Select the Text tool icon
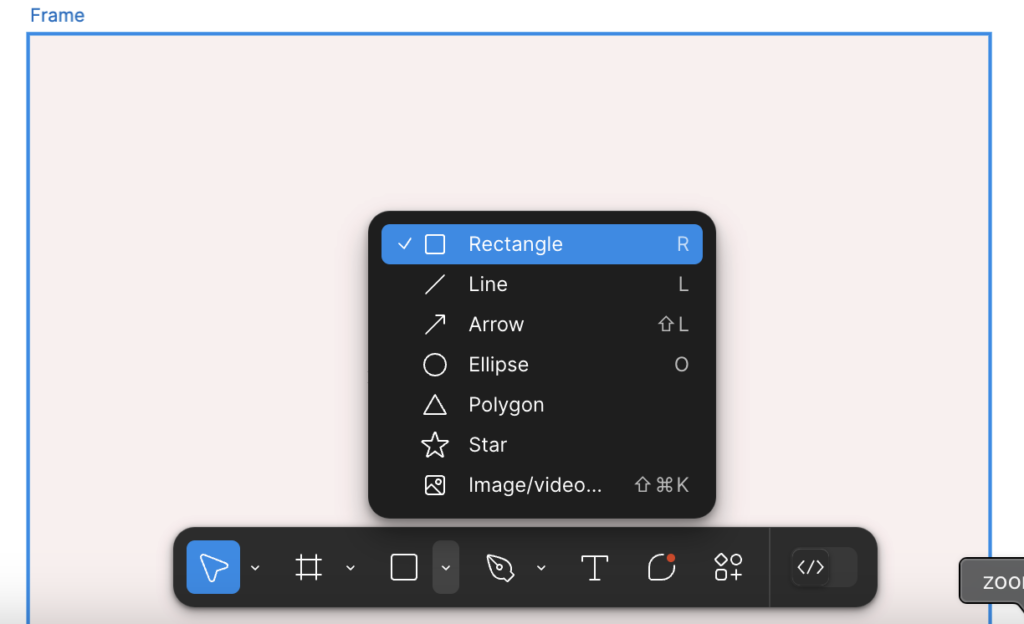Screen dimensions: 1024x624 [x=594, y=567]
